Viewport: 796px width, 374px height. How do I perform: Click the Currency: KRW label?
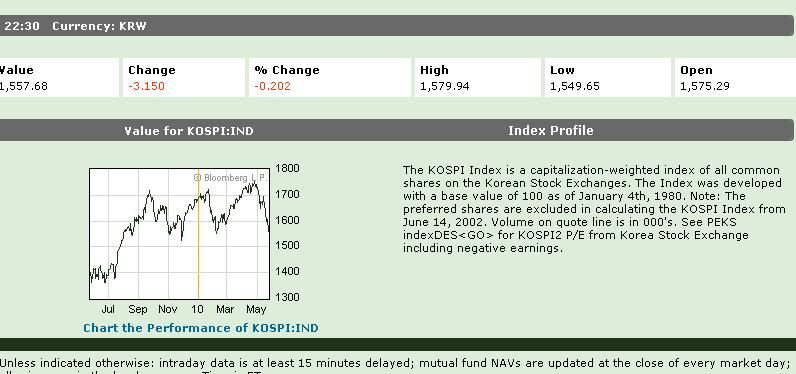coord(99,26)
